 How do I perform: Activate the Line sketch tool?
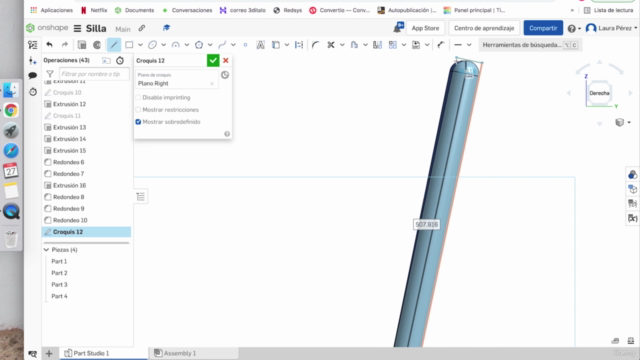pyautogui.click(x=114, y=45)
